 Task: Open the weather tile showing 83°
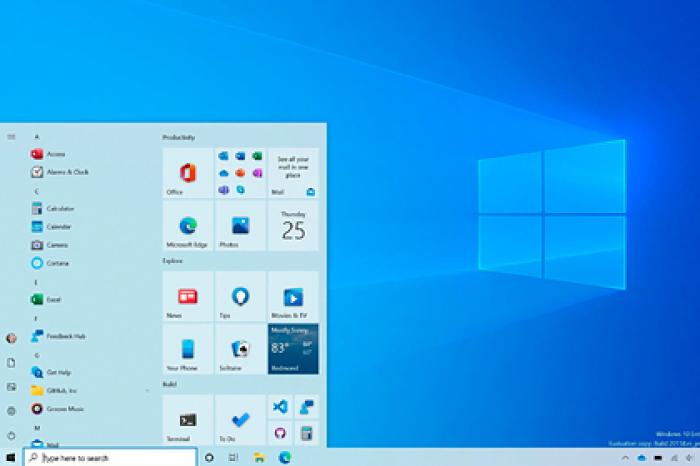(x=293, y=349)
